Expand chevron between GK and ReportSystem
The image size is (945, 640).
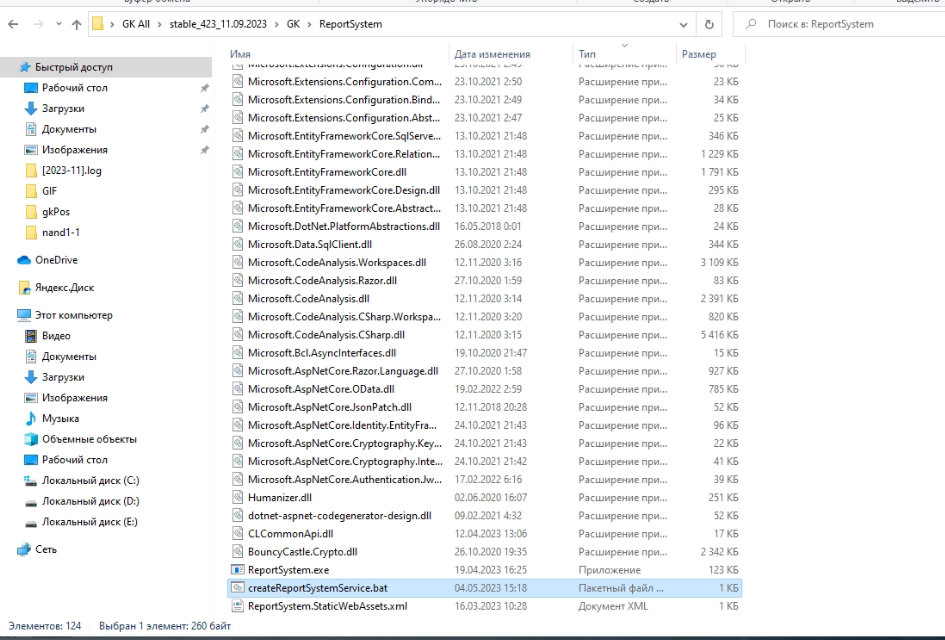tap(310, 24)
